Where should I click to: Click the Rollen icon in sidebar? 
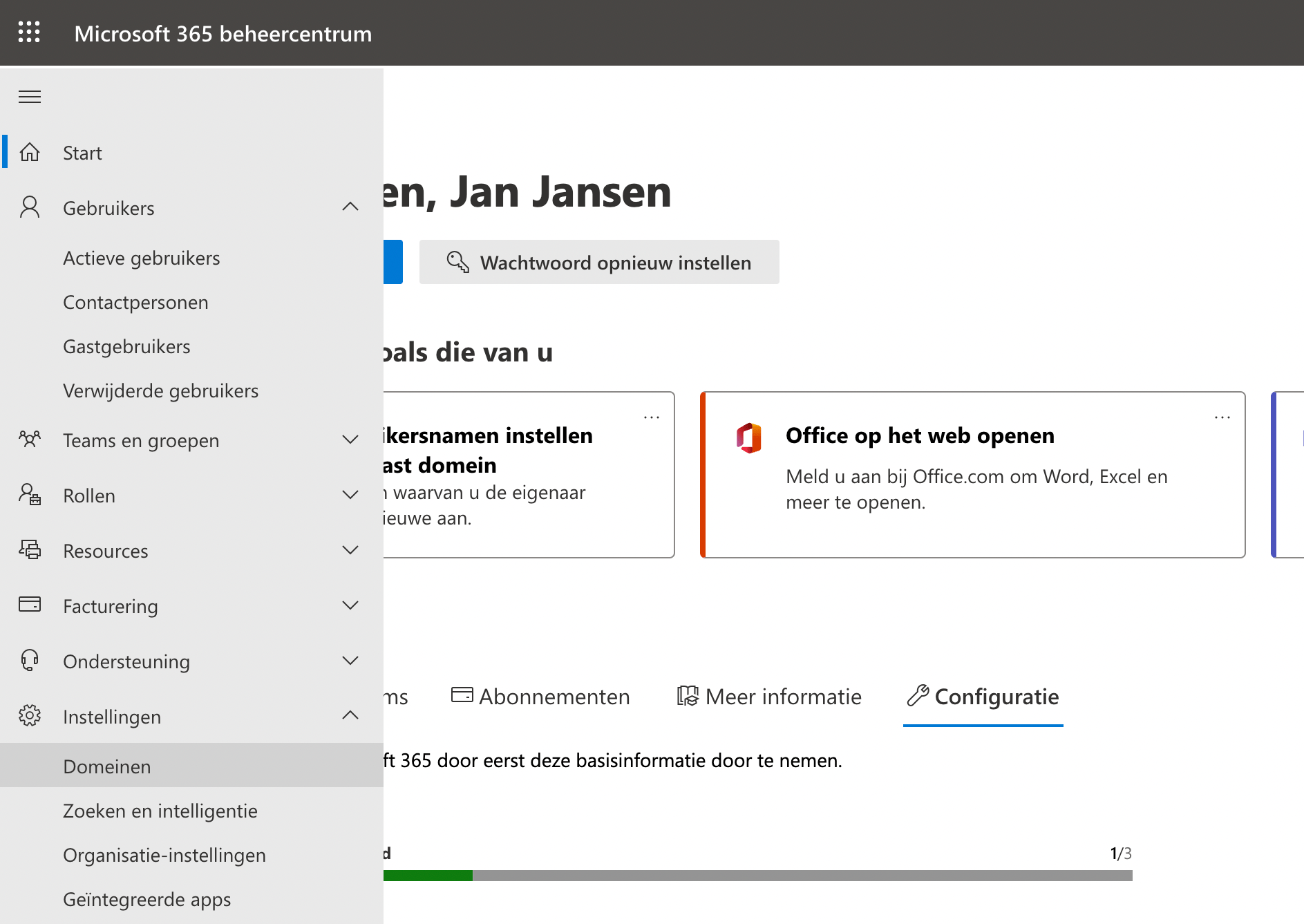pyautogui.click(x=29, y=495)
